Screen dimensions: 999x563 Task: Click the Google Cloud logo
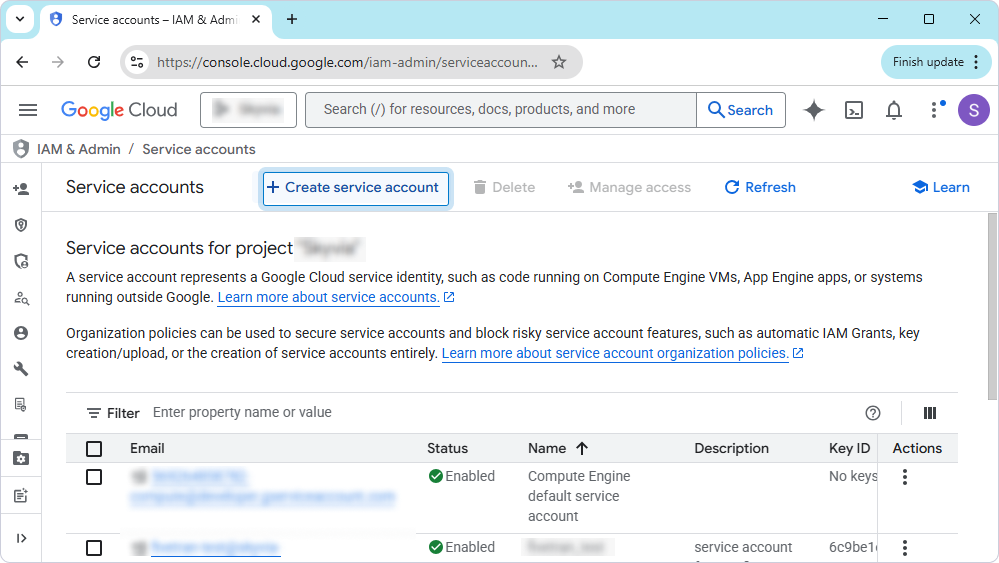click(119, 110)
